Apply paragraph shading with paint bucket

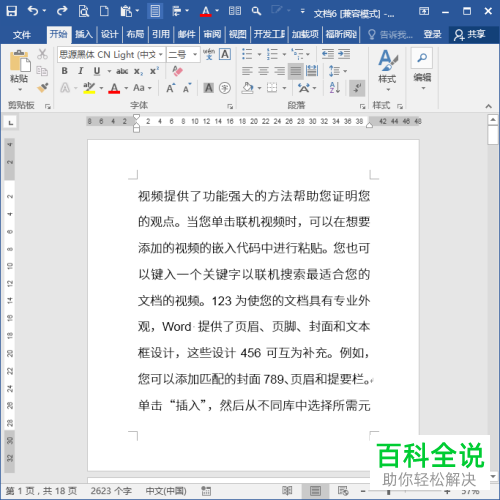point(247,88)
